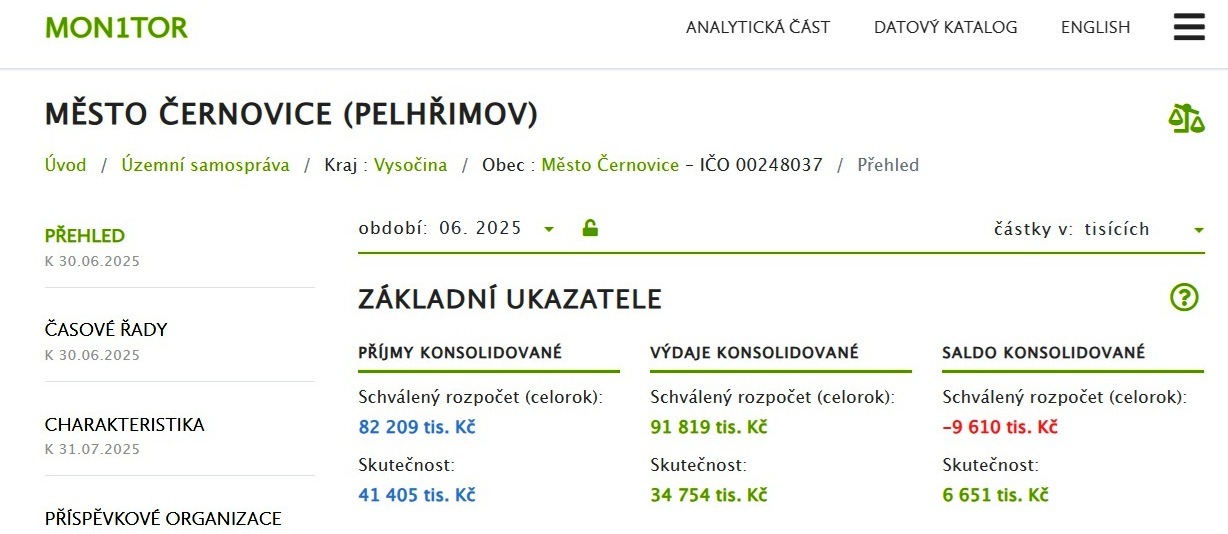Follow the Úvod breadcrumb link

pyautogui.click(x=66, y=165)
